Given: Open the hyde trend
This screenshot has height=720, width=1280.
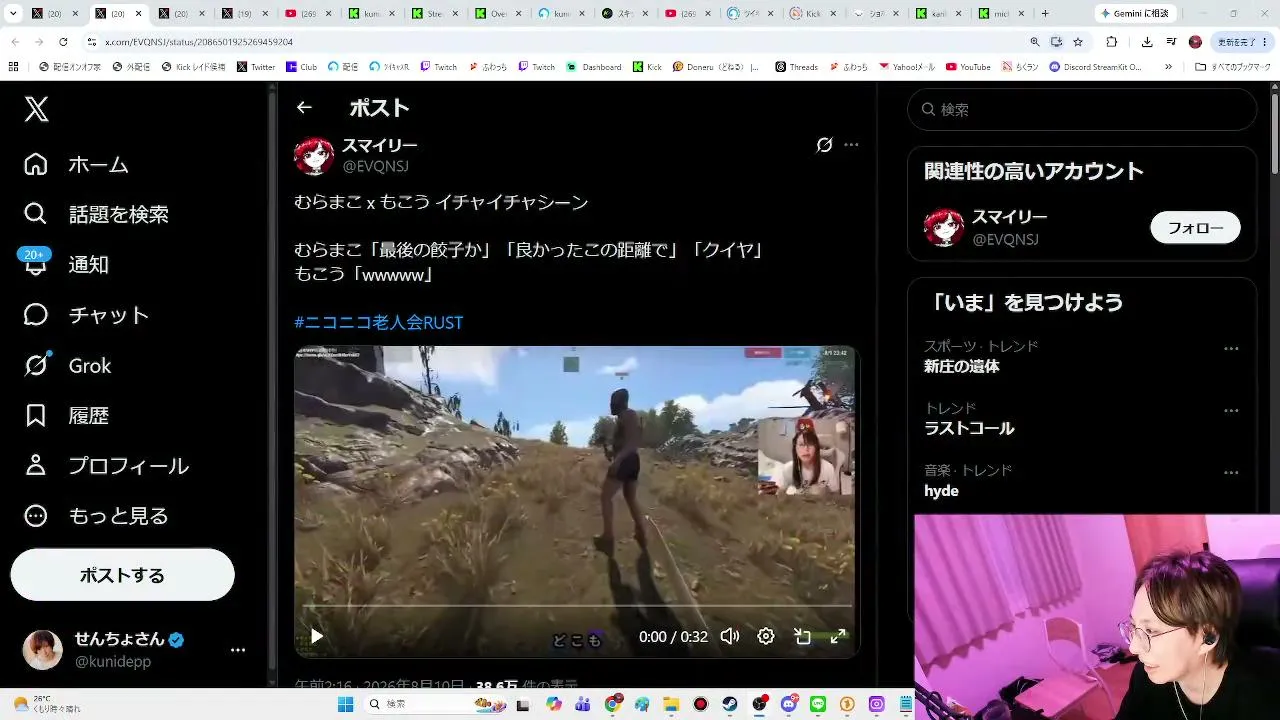Looking at the screenshot, I should pyautogui.click(x=942, y=491).
